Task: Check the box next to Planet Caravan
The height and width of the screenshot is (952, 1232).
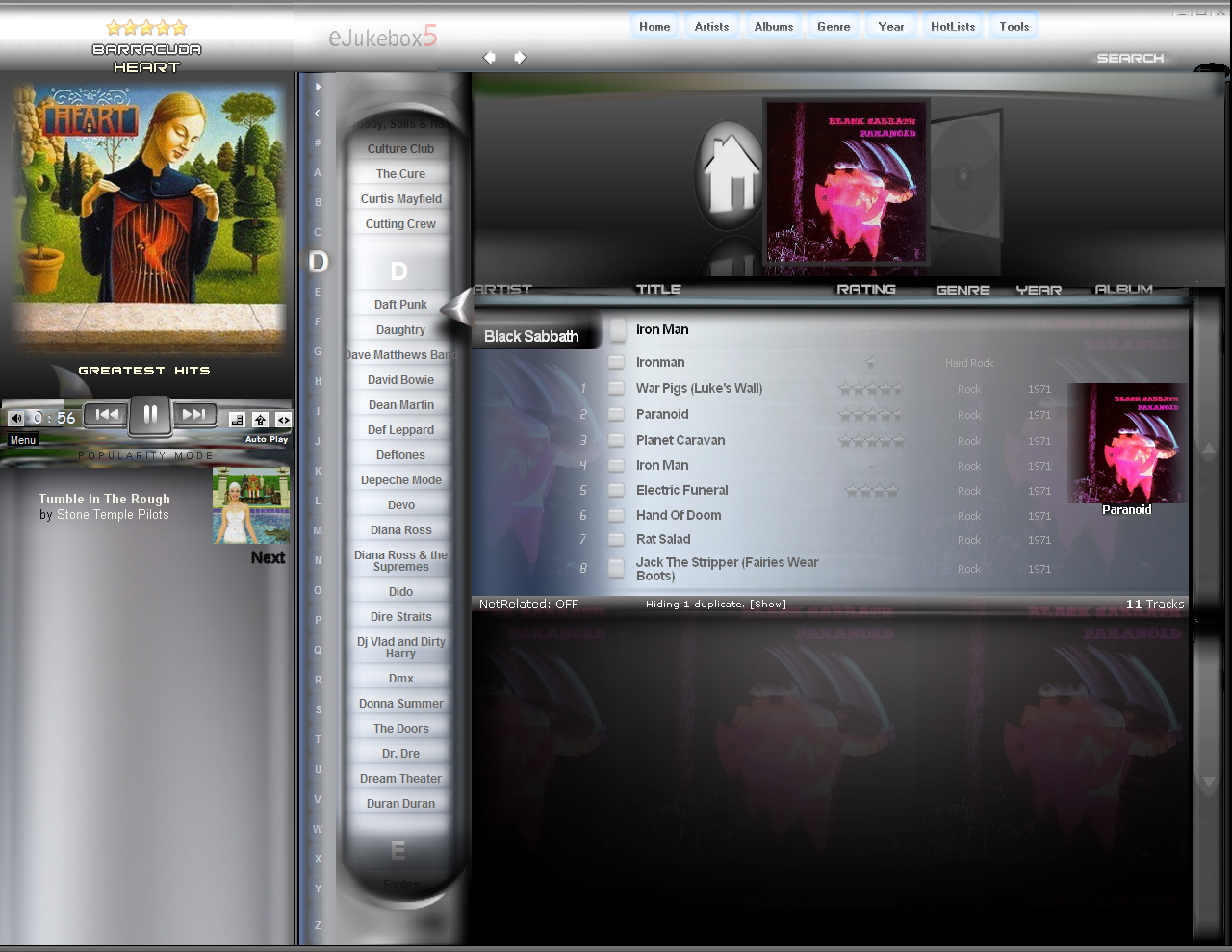Action: click(616, 441)
